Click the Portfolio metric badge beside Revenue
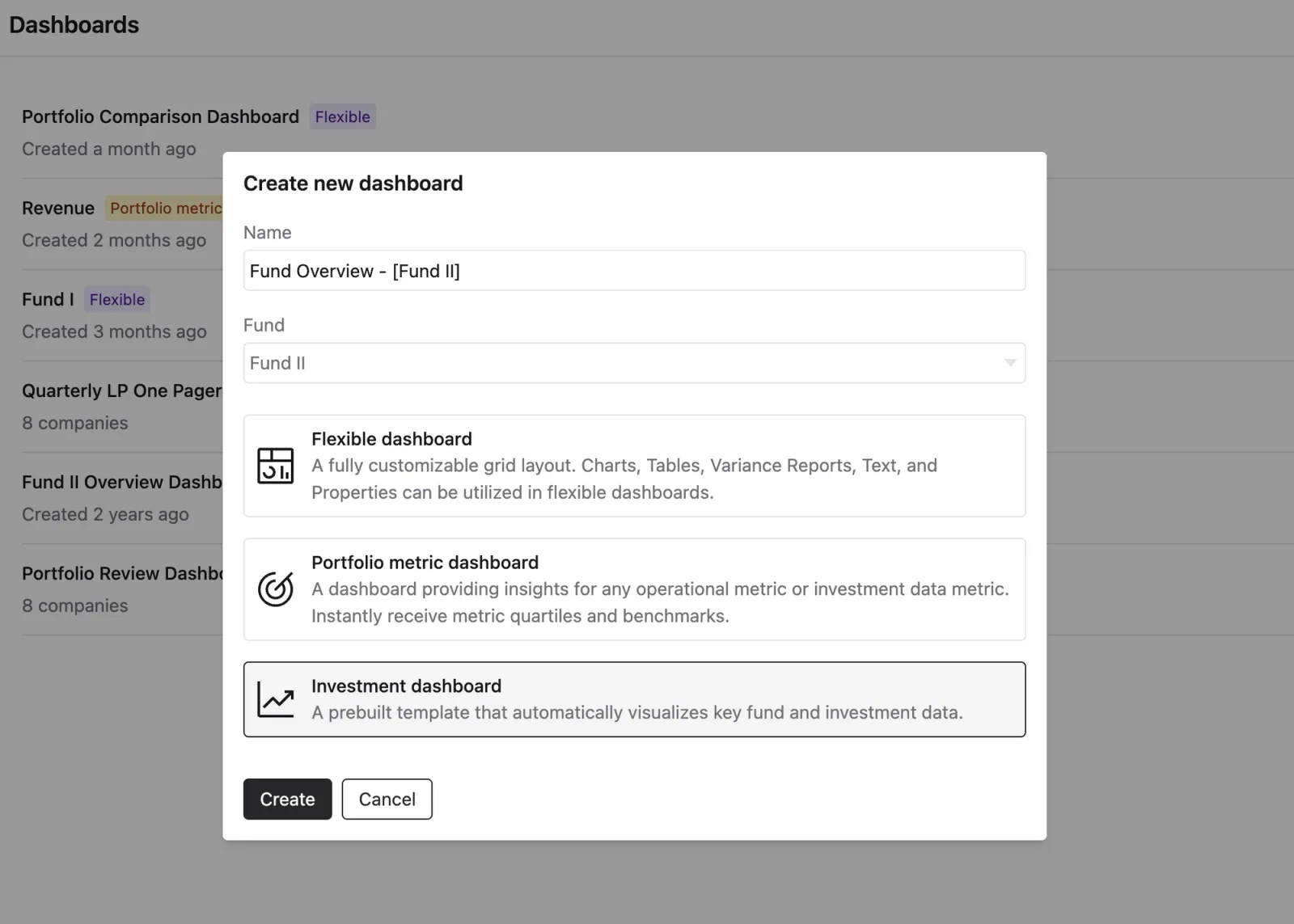This screenshot has width=1294, height=924. coord(166,208)
